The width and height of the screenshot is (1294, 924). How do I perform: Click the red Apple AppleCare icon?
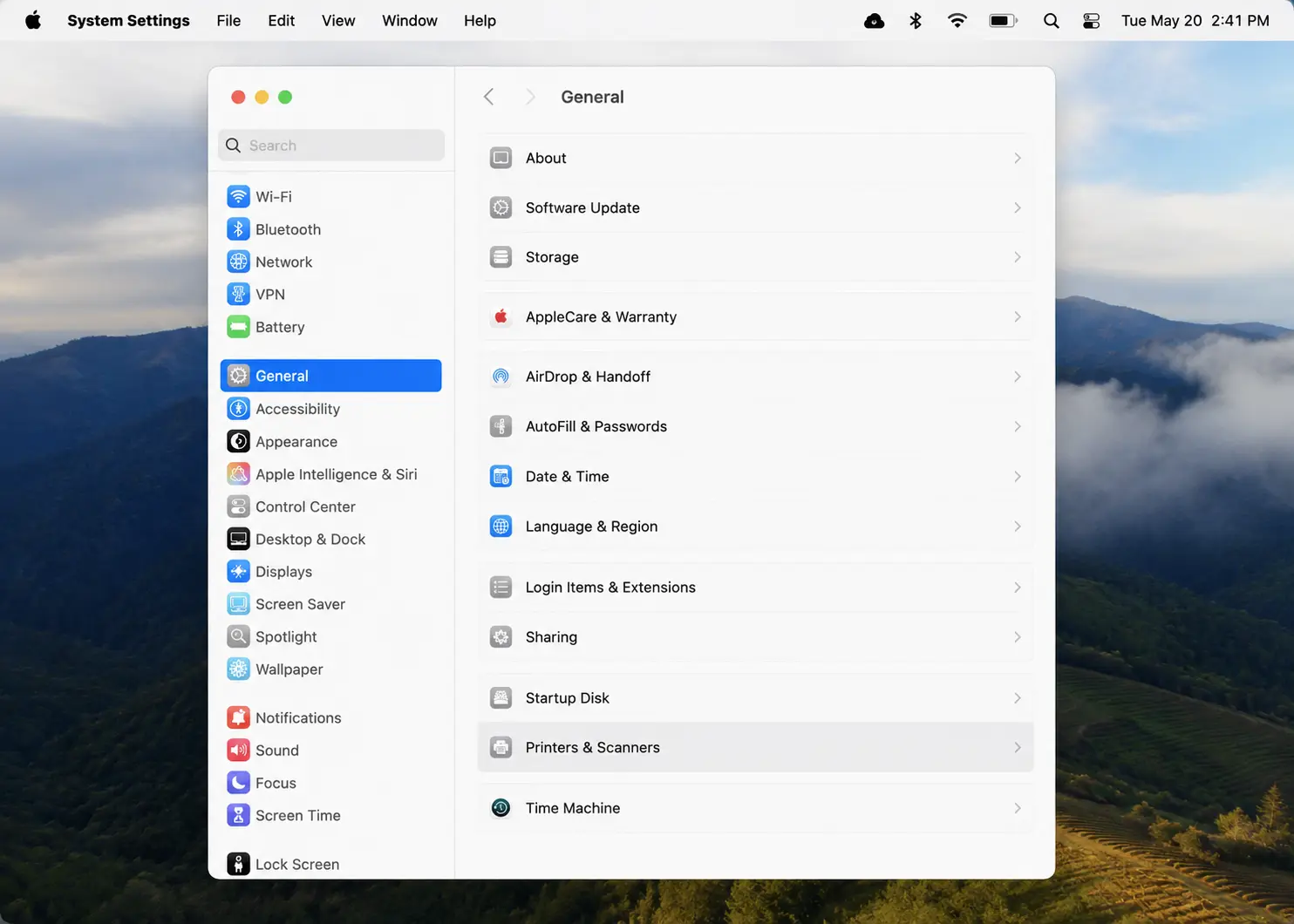click(x=501, y=317)
